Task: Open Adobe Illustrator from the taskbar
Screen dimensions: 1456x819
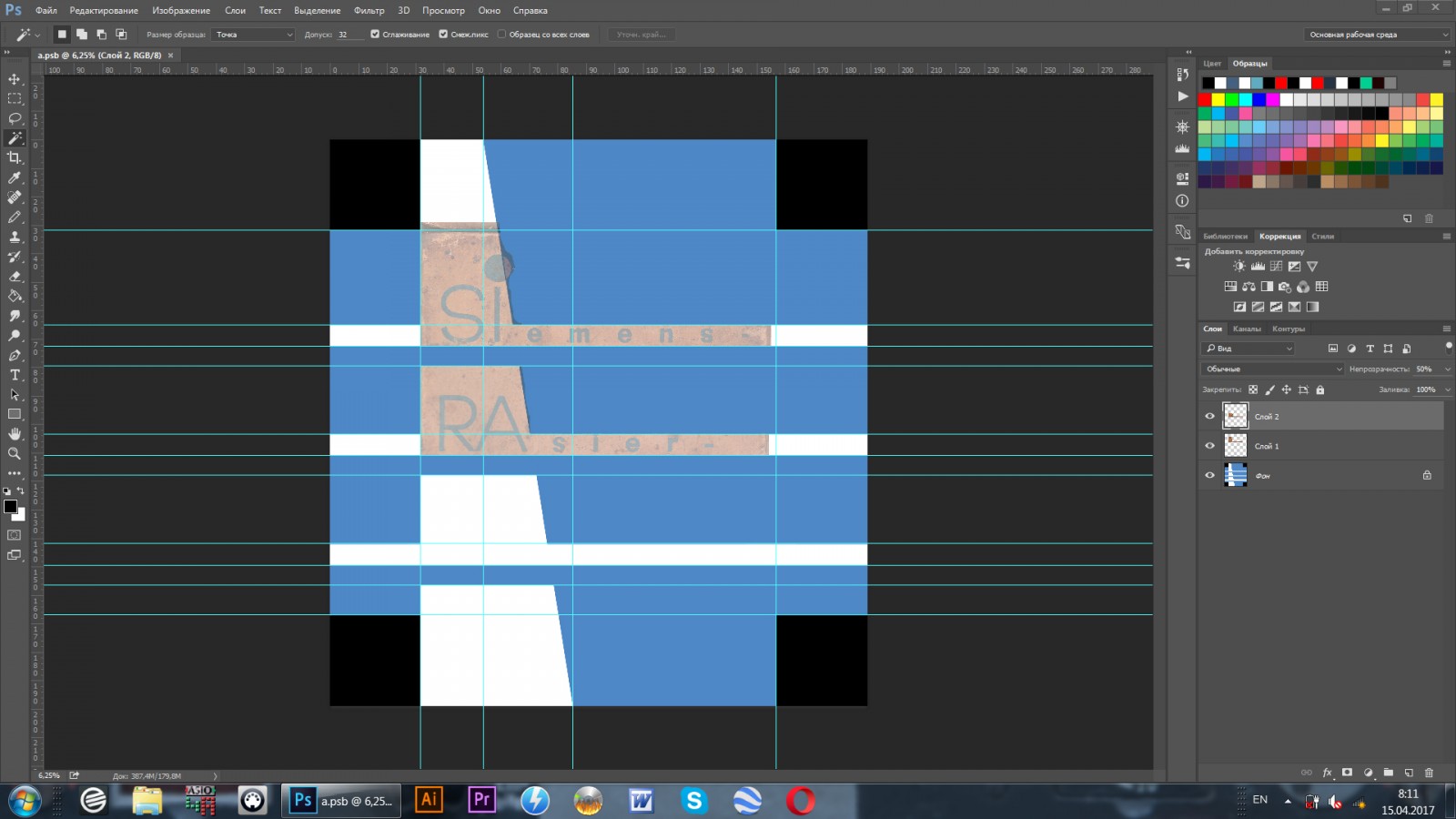Action: pyautogui.click(x=429, y=800)
